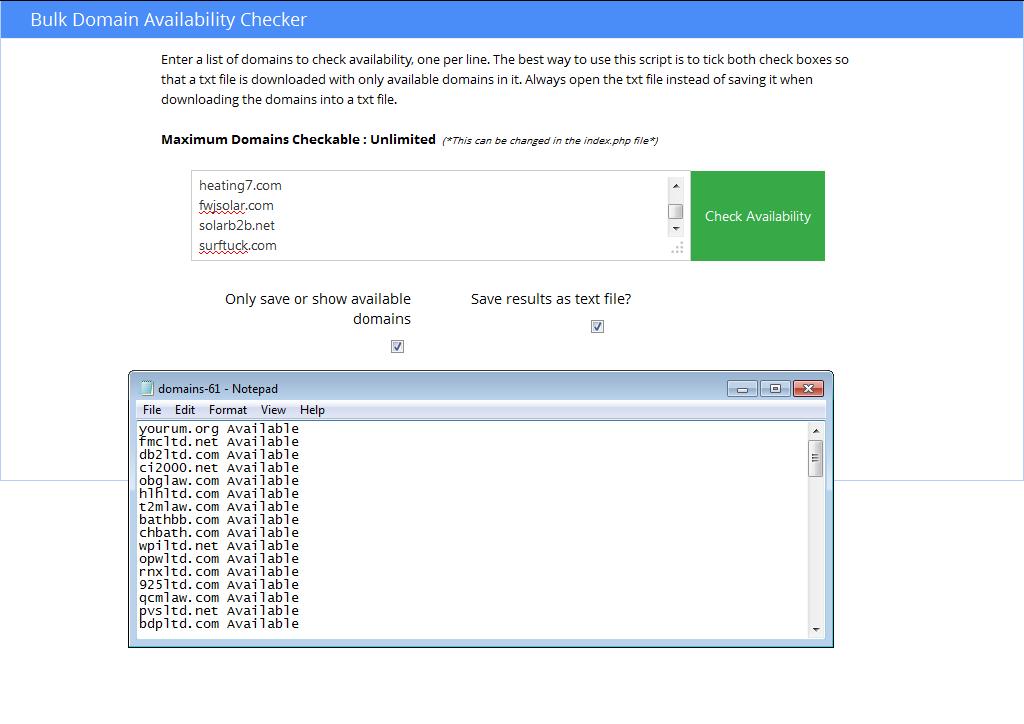This screenshot has width=1024, height=724.
Task: Click the 'domains-61 - Notepad' window title
Action: (218, 389)
